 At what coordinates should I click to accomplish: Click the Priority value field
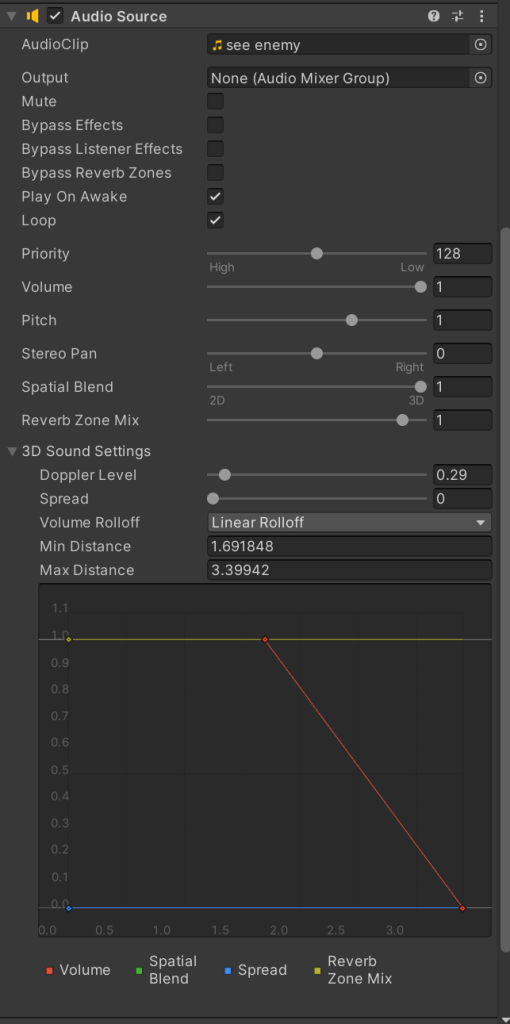(462, 253)
